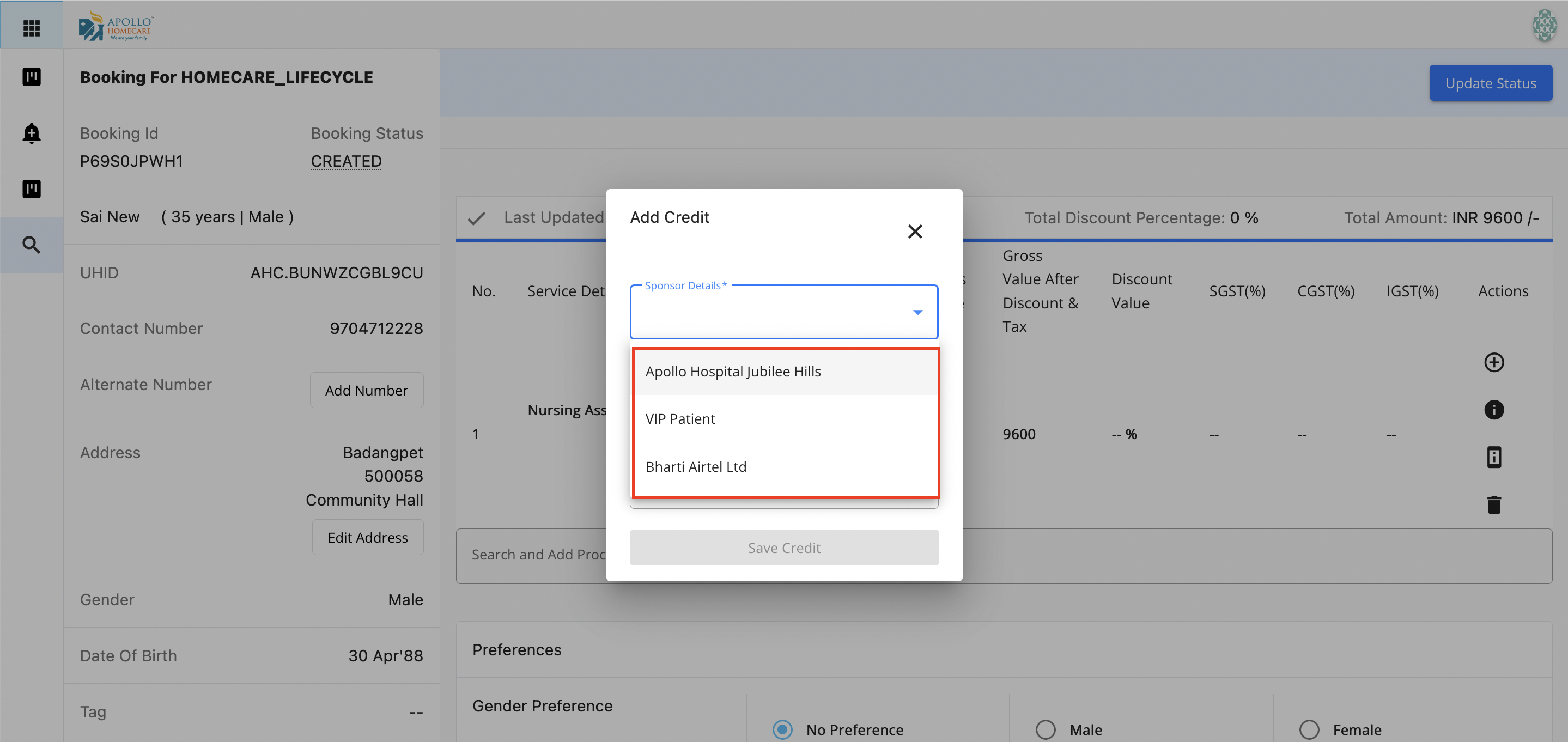
Task: Open the apps grid menu icon
Action: pyautogui.click(x=31, y=27)
